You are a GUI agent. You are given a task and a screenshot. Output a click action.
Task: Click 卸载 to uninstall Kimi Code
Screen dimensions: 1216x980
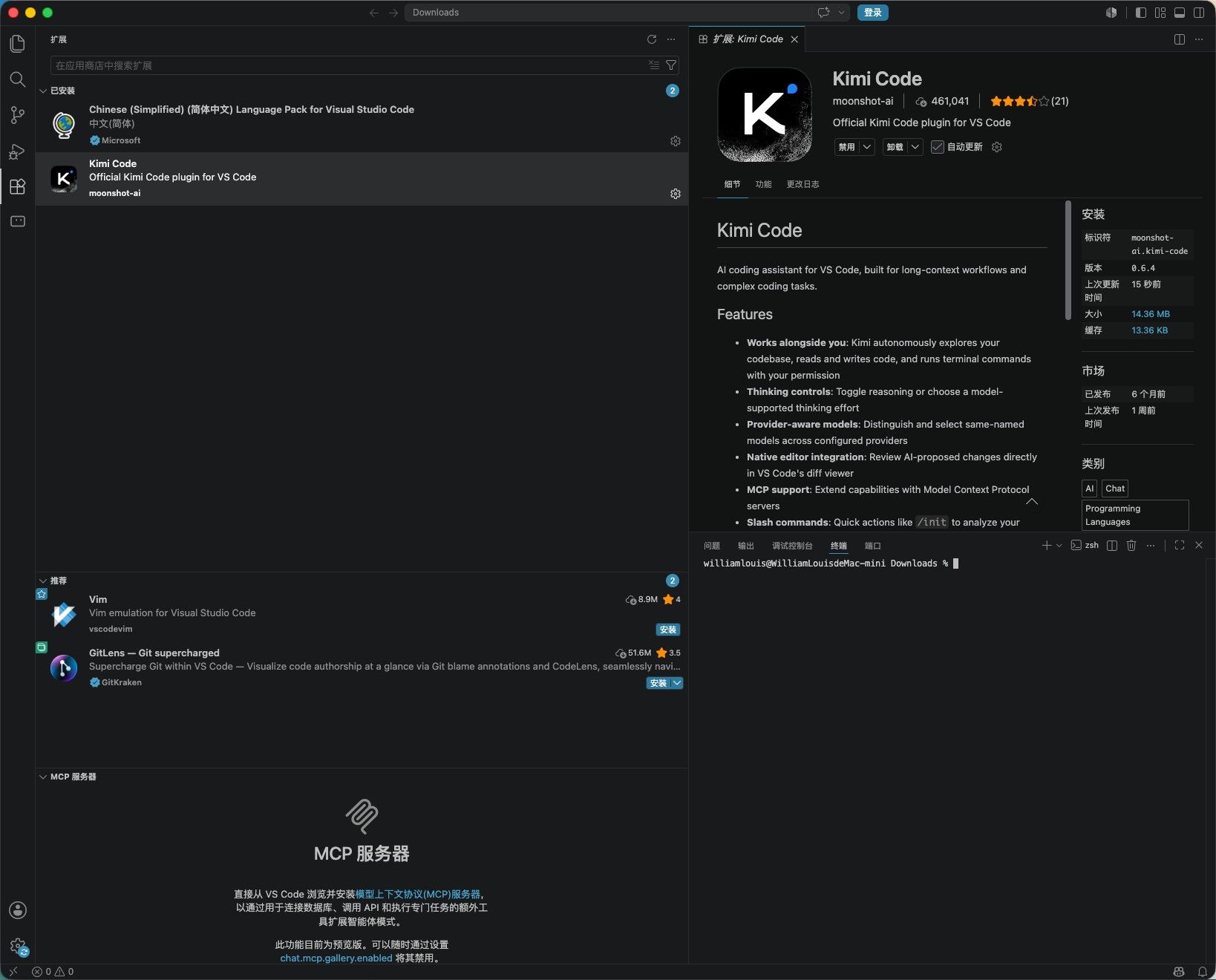click(895, 147)
